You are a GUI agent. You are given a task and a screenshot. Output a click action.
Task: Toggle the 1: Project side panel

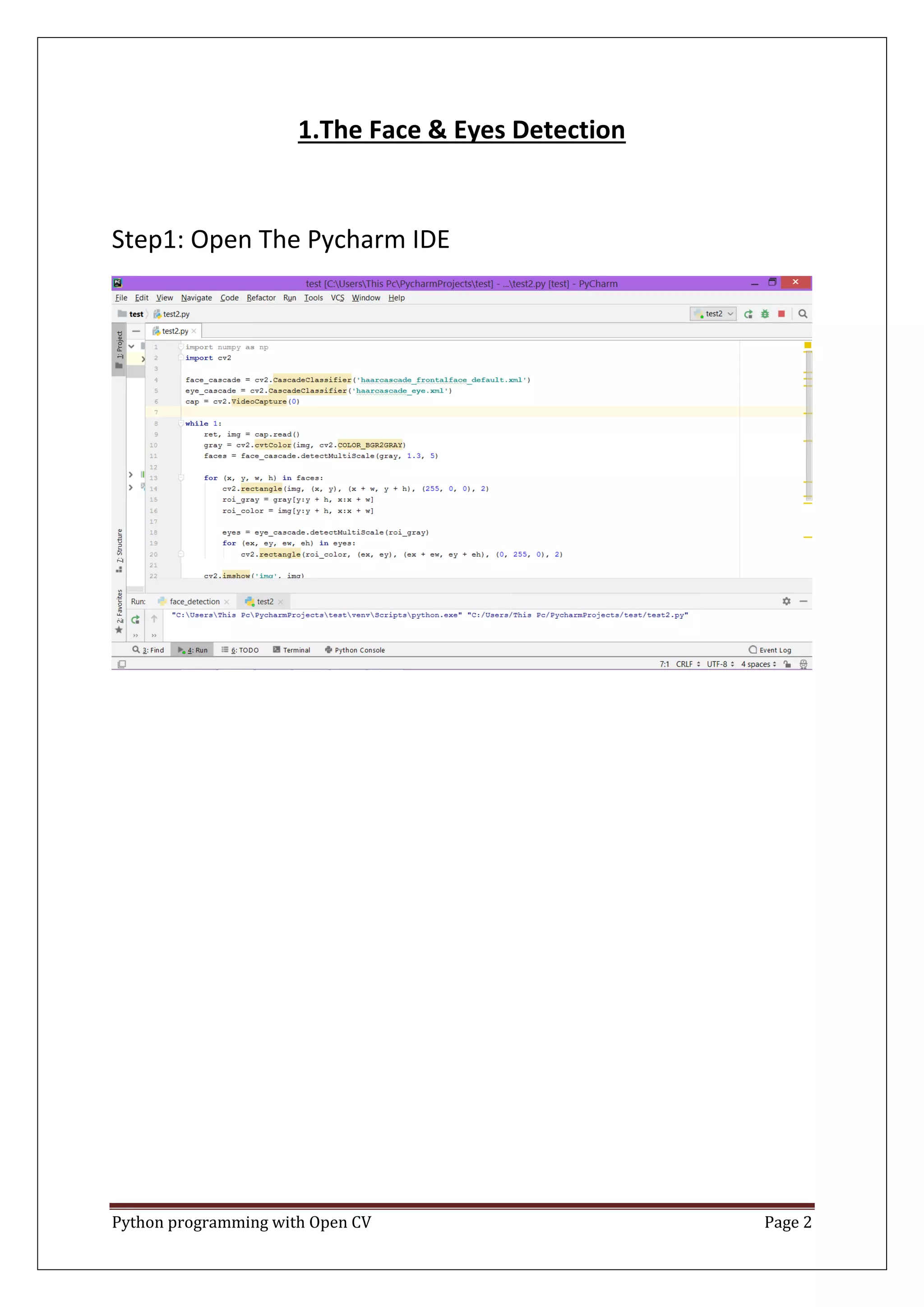119,346
